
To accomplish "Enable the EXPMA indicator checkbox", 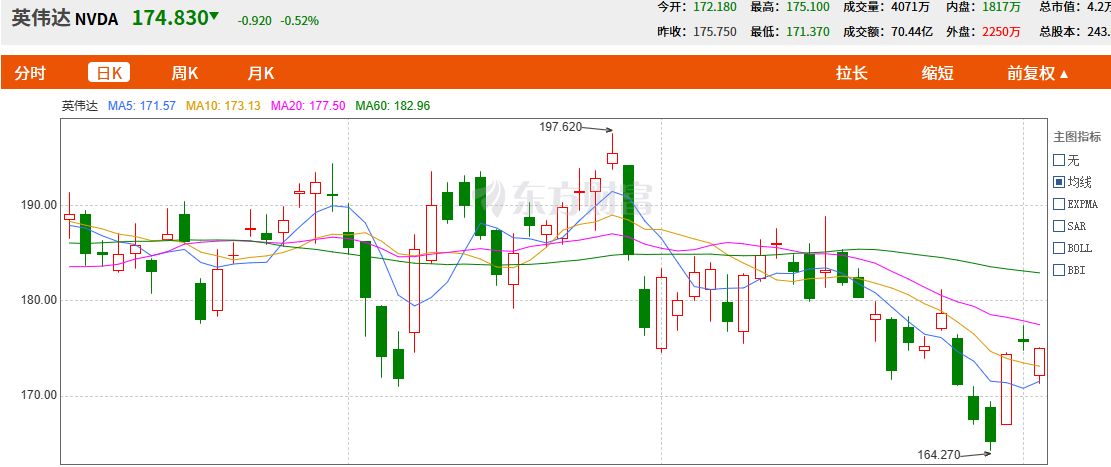I will pos(1059,204).
